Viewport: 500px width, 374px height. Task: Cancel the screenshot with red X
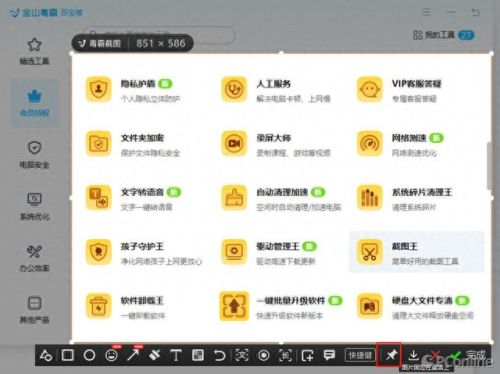click(x=435, y=355)
